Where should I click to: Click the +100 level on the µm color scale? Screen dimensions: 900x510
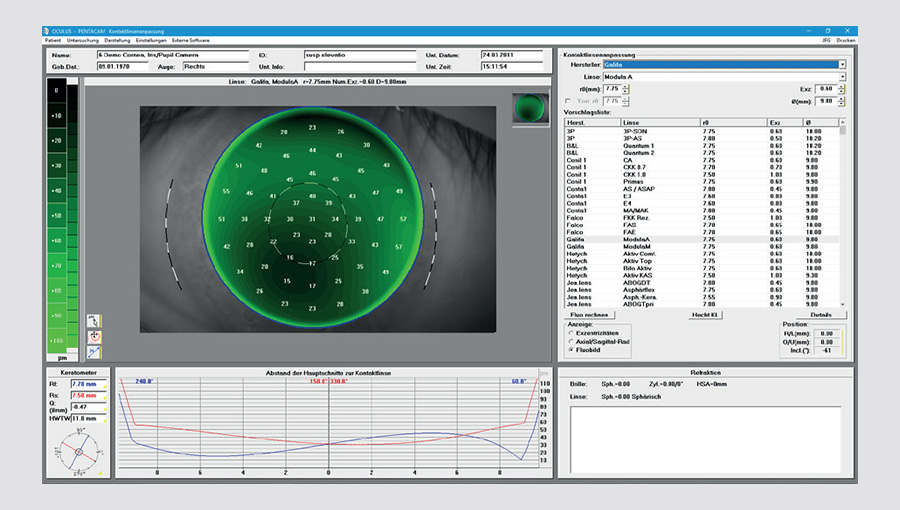[56, 341]
